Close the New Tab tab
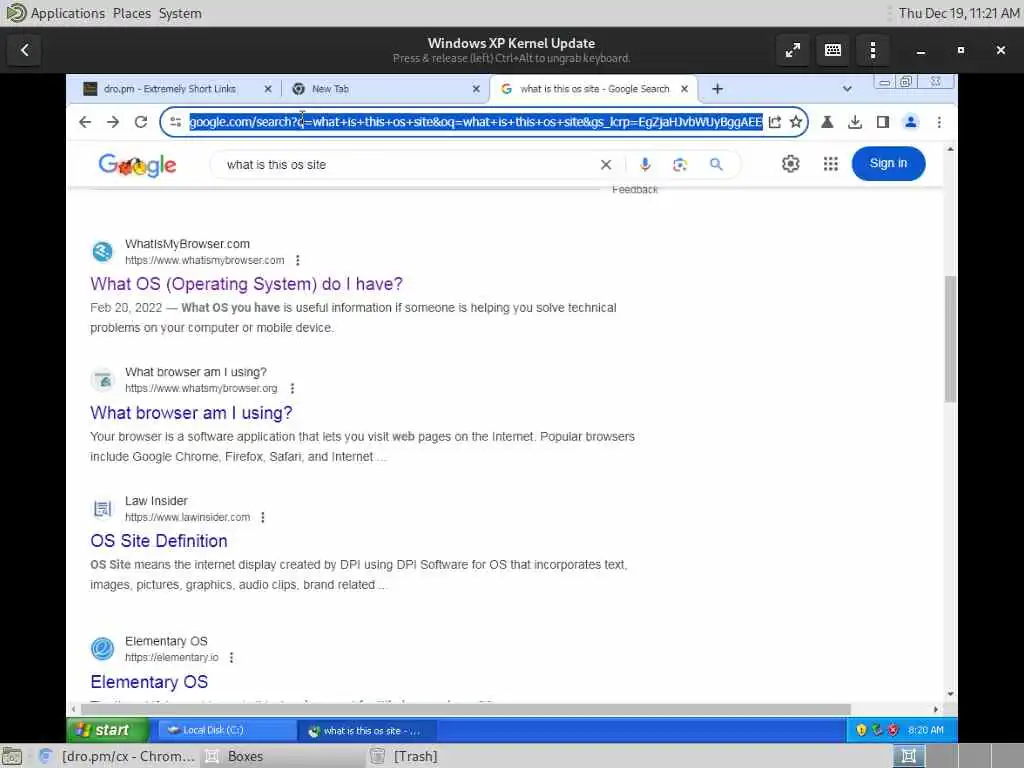Screen dimensions: 1024x768 click(476, 89)
